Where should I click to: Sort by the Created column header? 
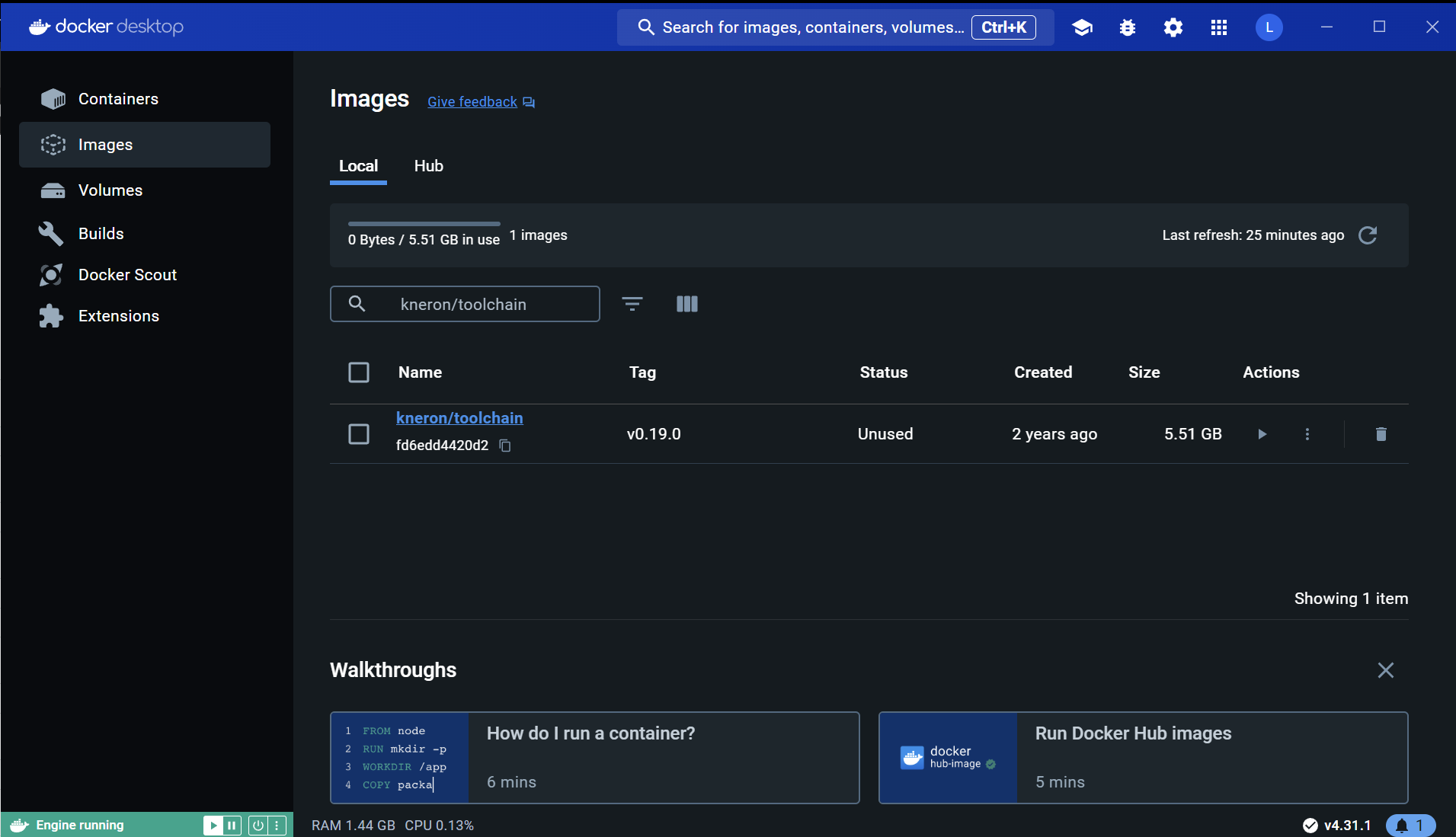tap(1043, 372)
